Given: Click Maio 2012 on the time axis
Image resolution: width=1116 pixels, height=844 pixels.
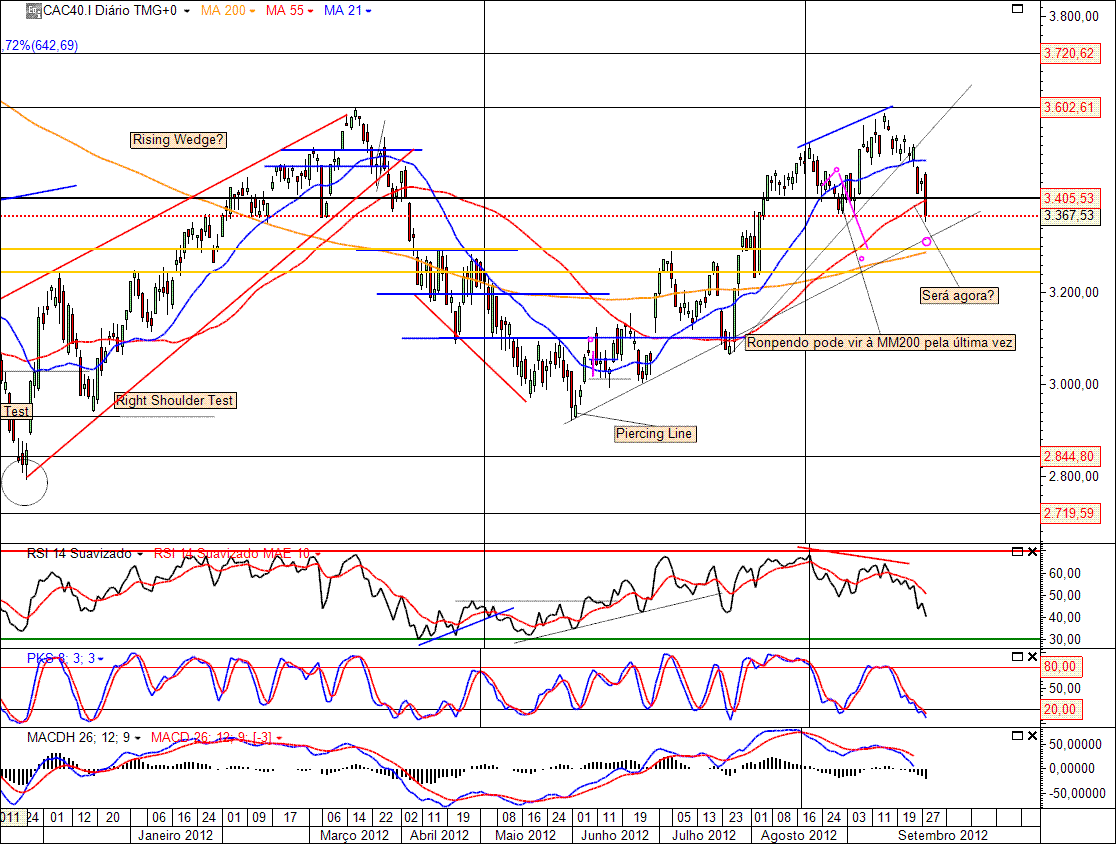Looking at the screenshot, I should 525,835.
